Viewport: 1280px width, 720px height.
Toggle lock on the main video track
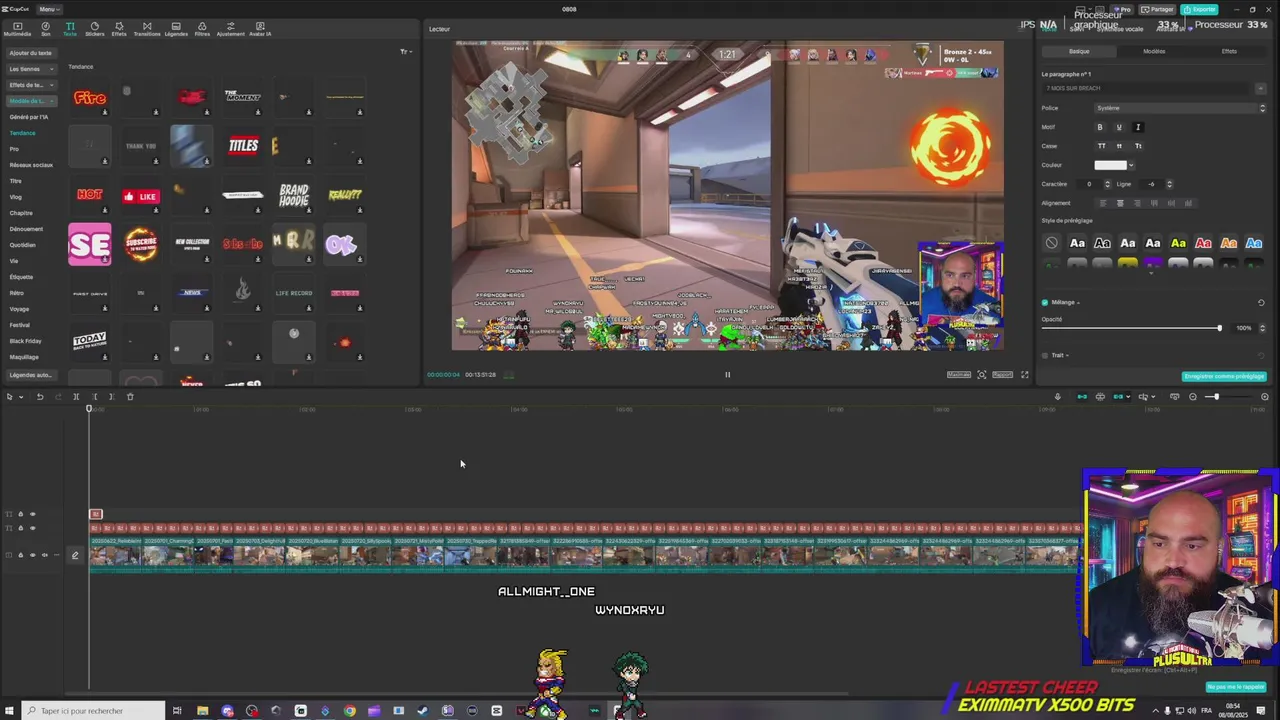[20, 555]
